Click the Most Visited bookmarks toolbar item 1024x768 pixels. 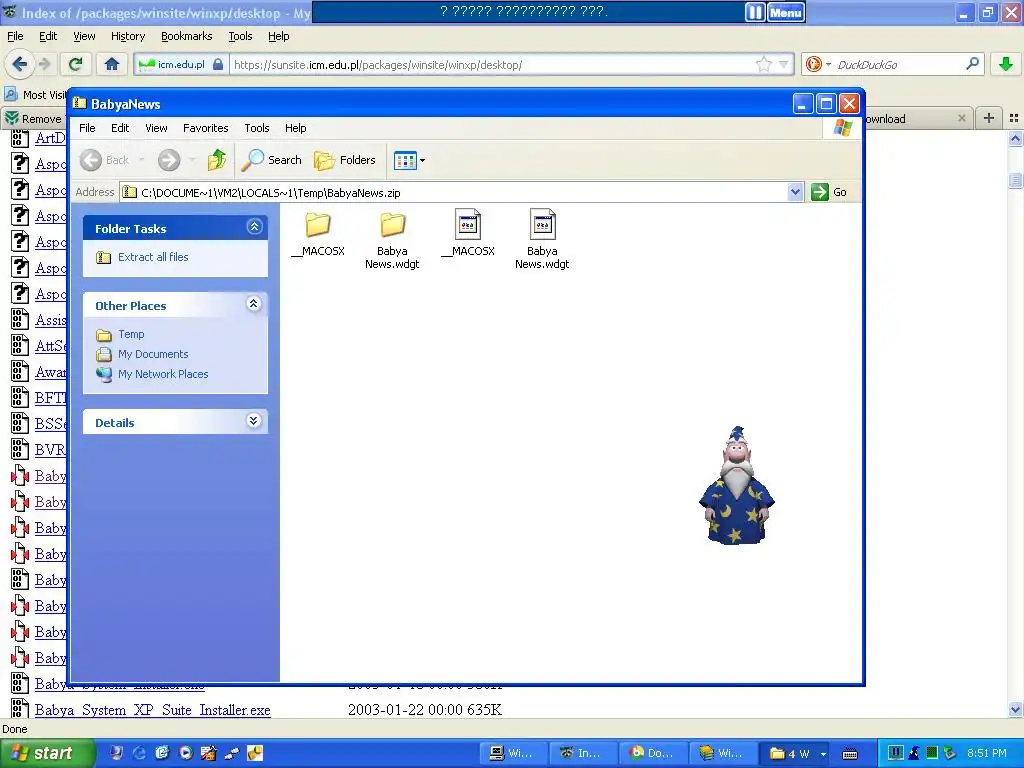click(35, 95)
